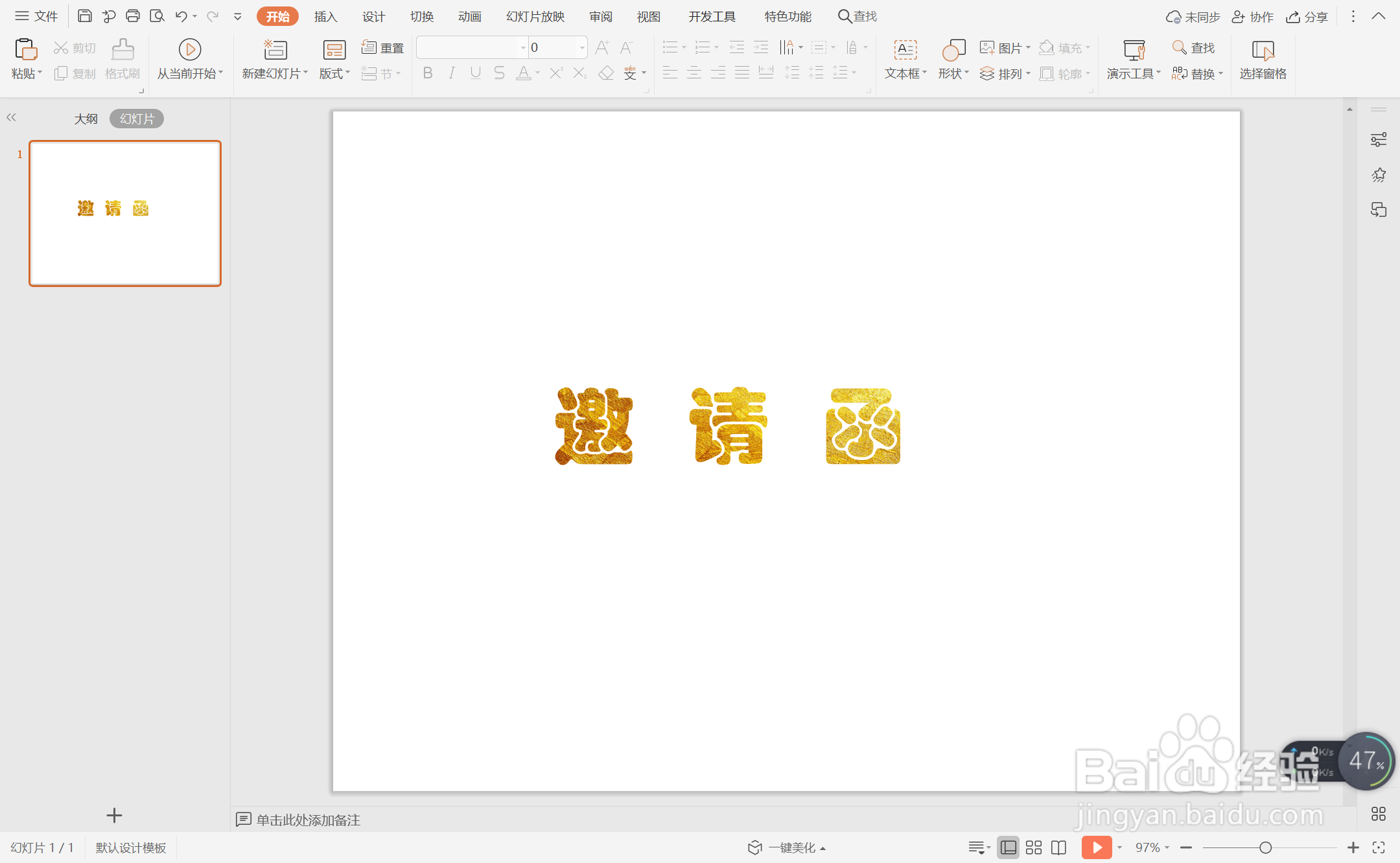Click the zoom slider handle
Screen dimensions: 1400x863
[1265, 847]
